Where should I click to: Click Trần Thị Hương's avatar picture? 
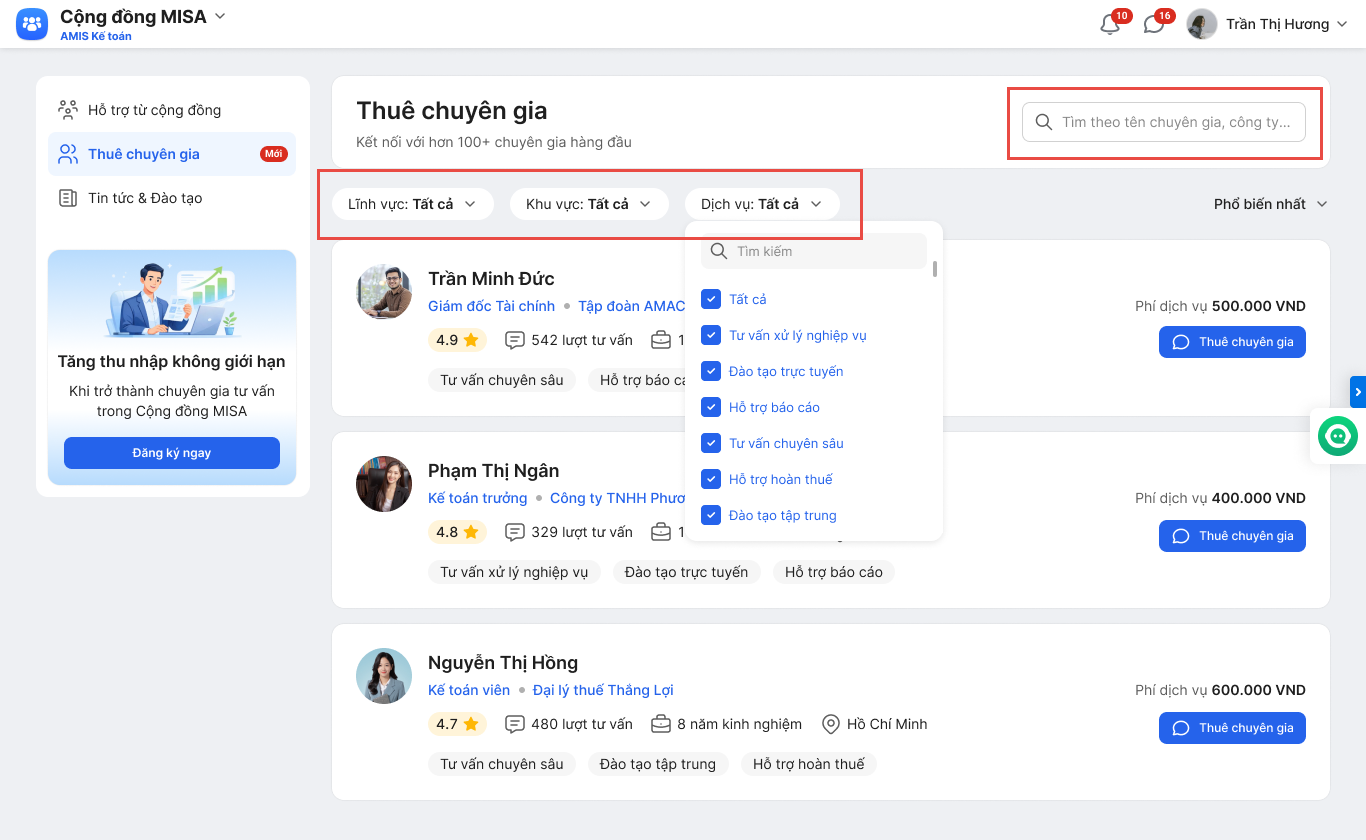[x=1202, y=24]
